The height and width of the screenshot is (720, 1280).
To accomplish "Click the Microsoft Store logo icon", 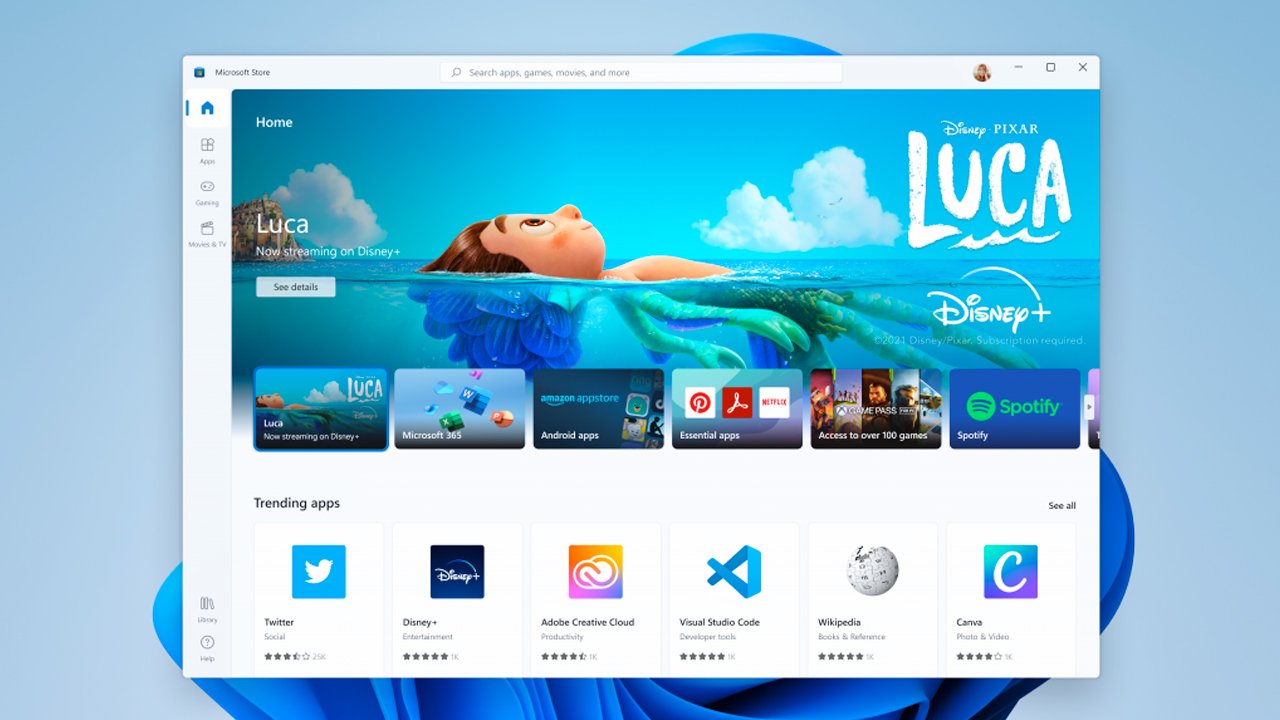I will tap(200, 72).
